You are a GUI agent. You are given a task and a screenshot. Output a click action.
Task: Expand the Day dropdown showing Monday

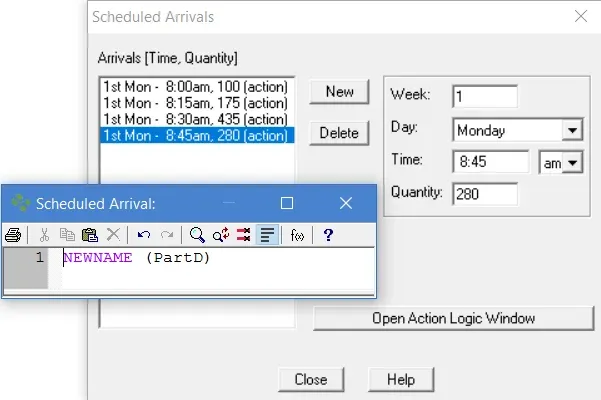(572, 130)
